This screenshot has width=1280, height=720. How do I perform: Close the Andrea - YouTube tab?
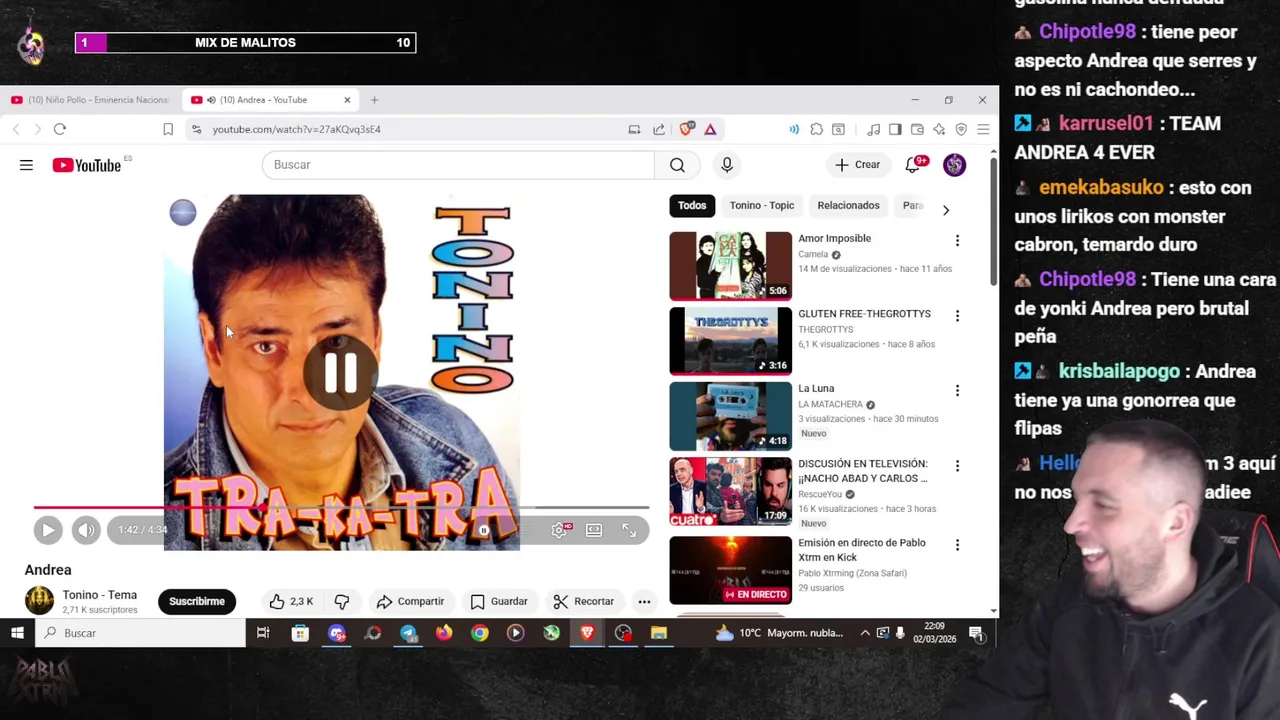tap(347, 100)
